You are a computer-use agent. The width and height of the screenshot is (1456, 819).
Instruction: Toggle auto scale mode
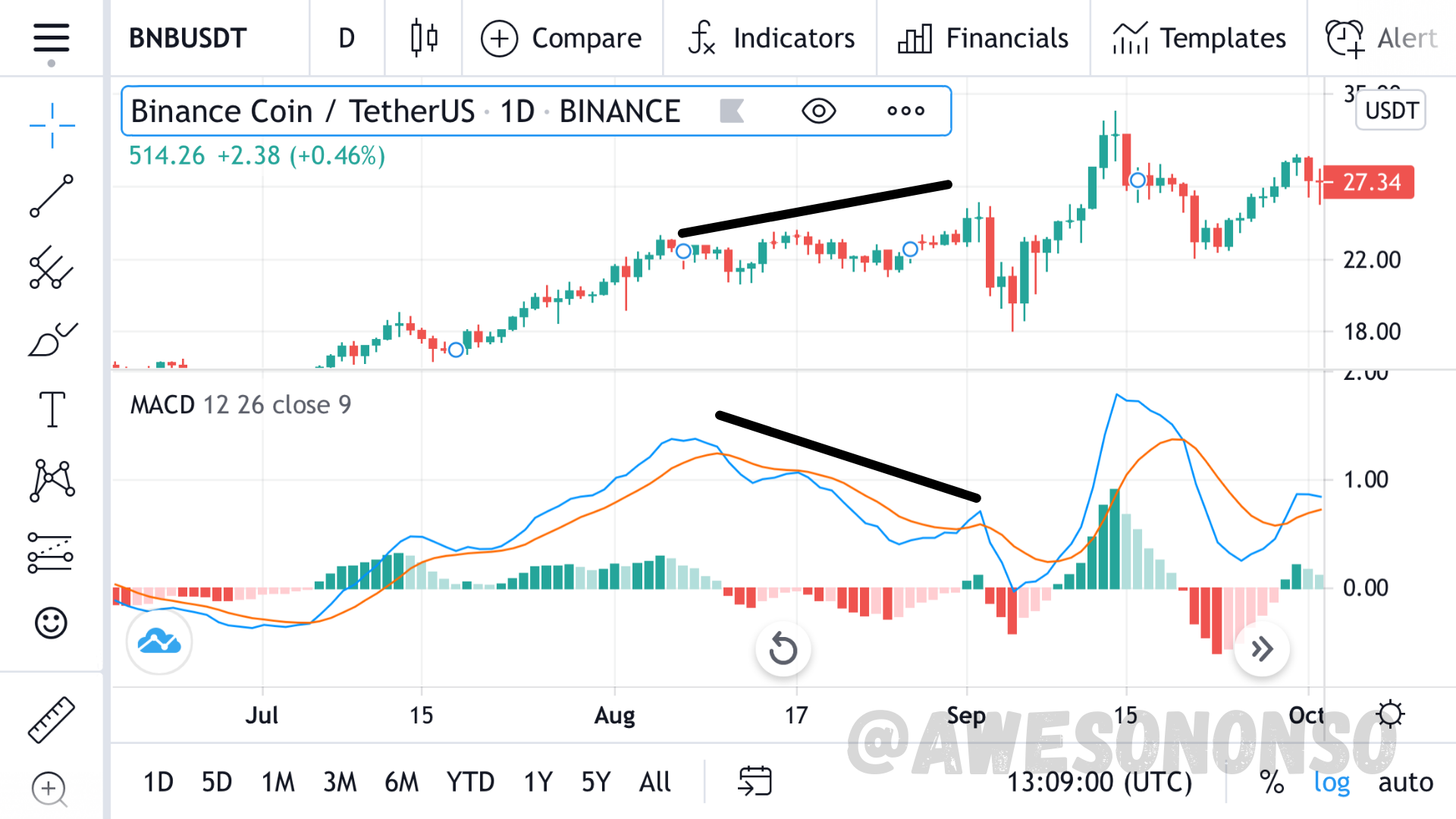(1405, 782)
